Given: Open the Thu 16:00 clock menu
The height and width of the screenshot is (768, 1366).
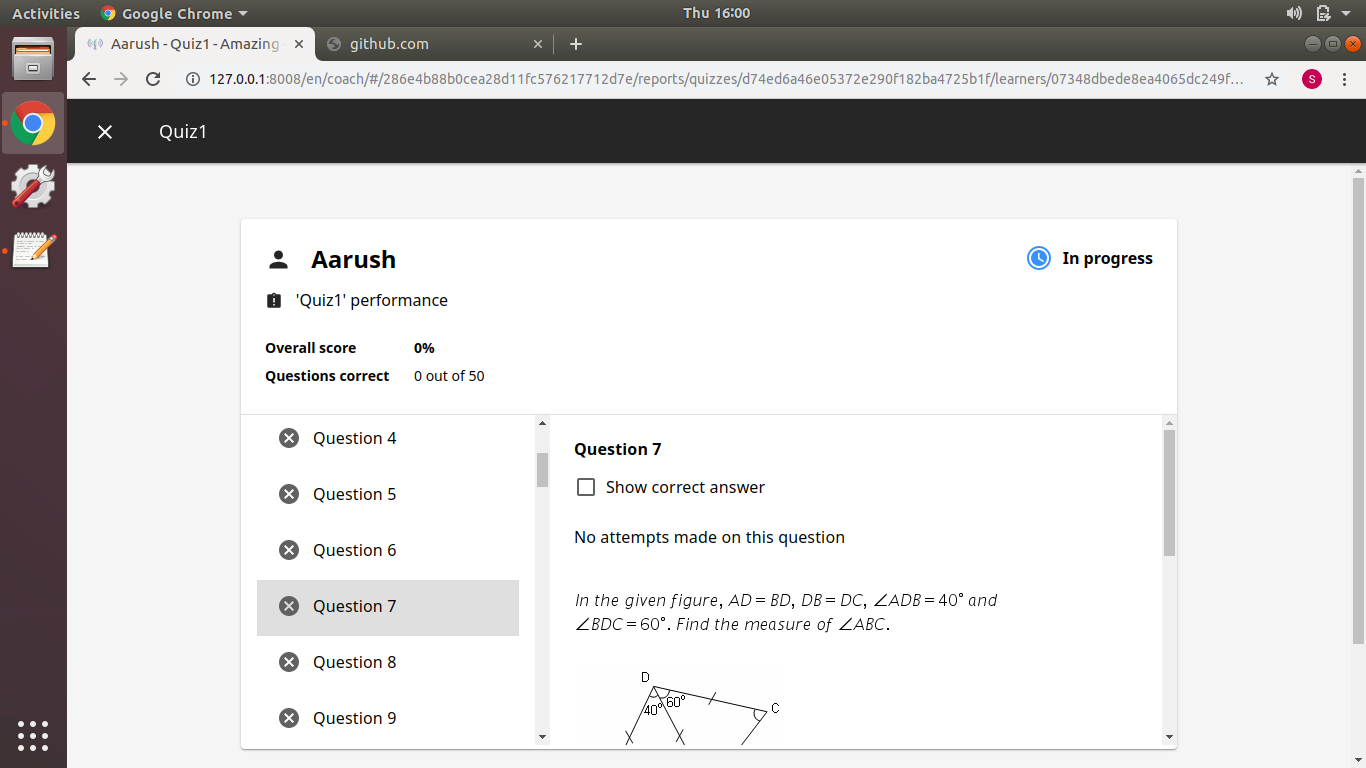Looking at the screenshot, I should tap(716, 13).
